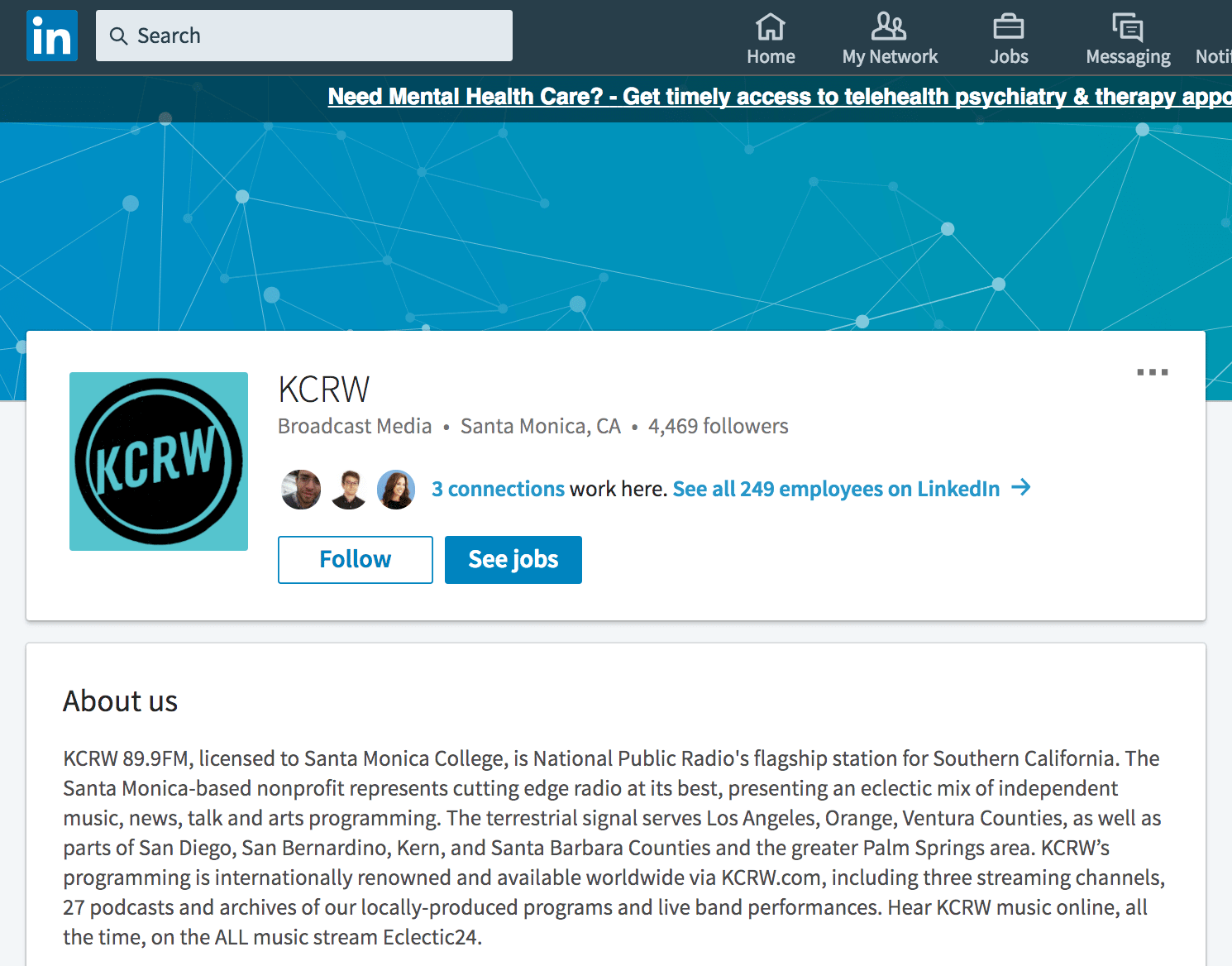Click the Mental Health Care ad link
The width and height of the screenshot is (1232, 966).
(779, 97)
